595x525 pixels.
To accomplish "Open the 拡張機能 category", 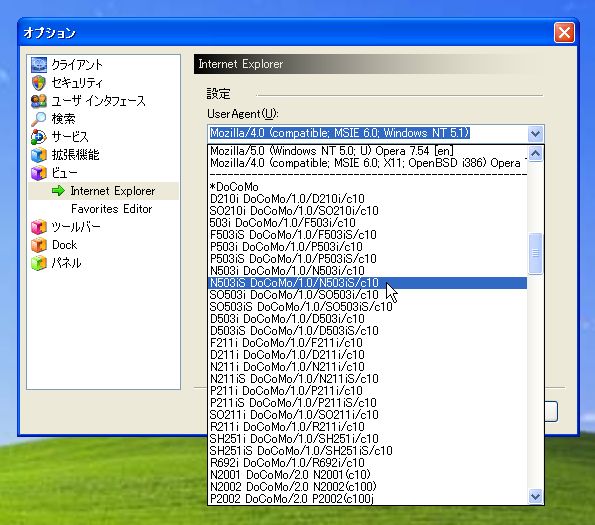I will 76,155.
